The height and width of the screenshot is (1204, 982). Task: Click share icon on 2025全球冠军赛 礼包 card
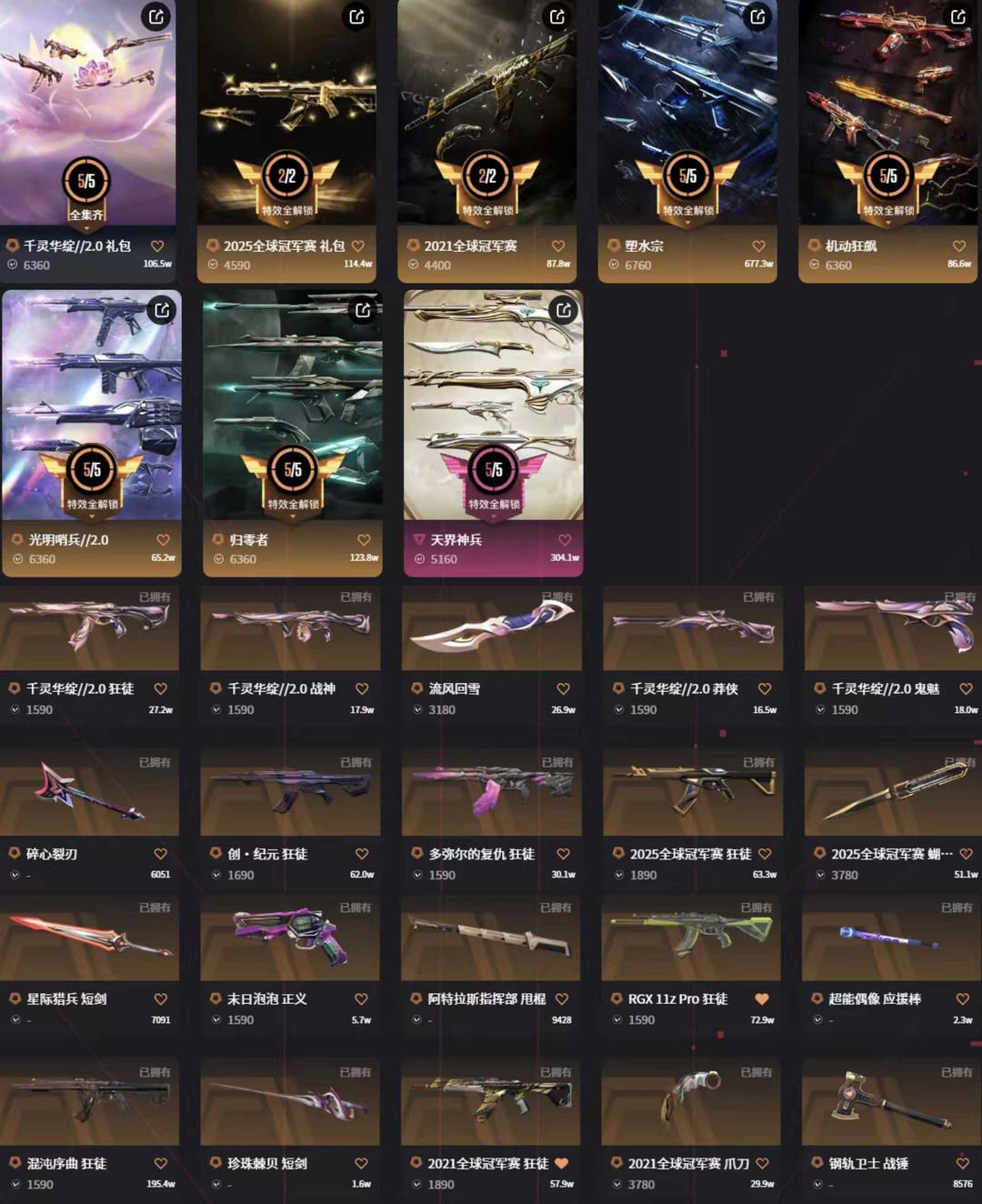[357, 16]
